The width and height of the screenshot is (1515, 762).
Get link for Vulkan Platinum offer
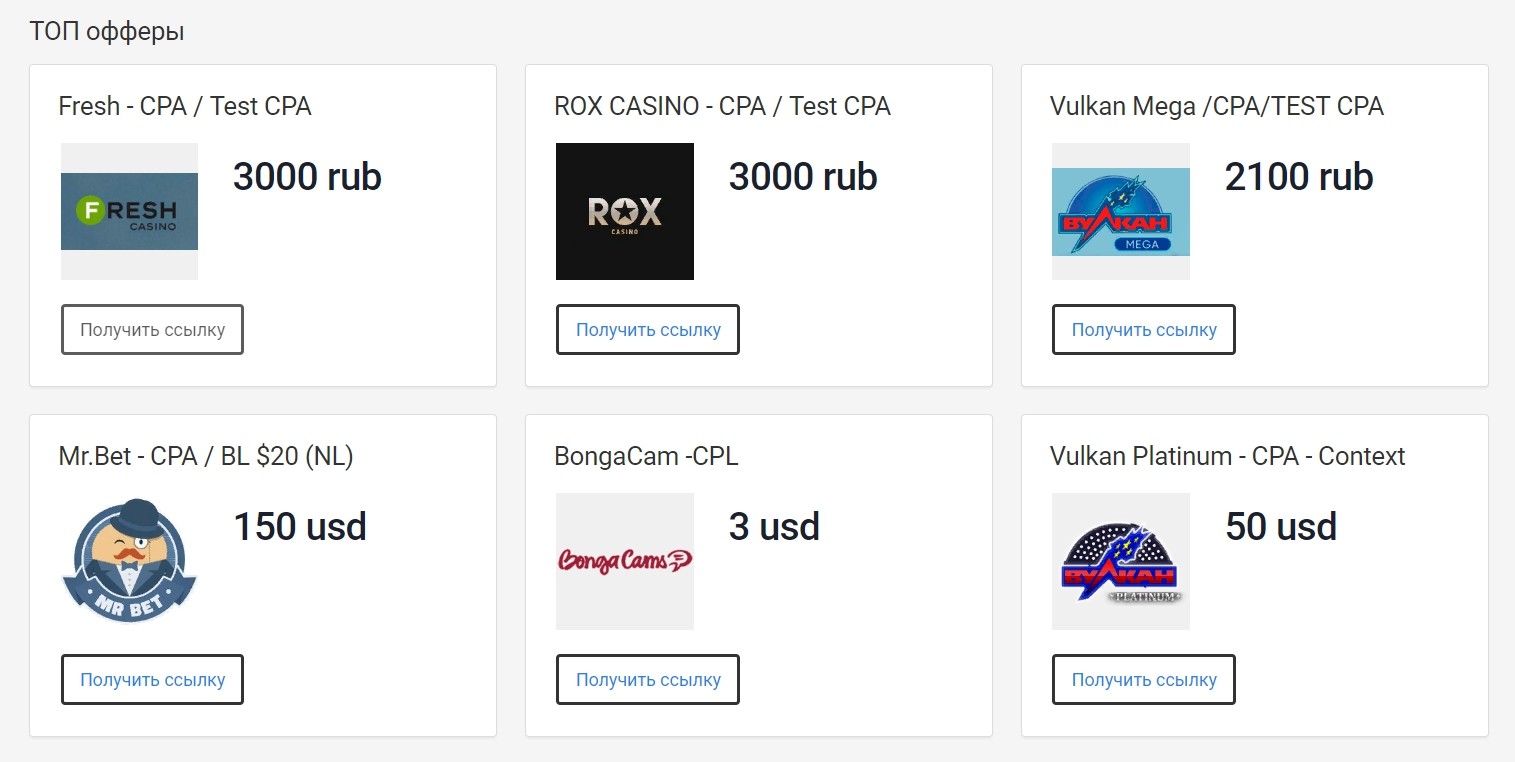coord(1143,680)
